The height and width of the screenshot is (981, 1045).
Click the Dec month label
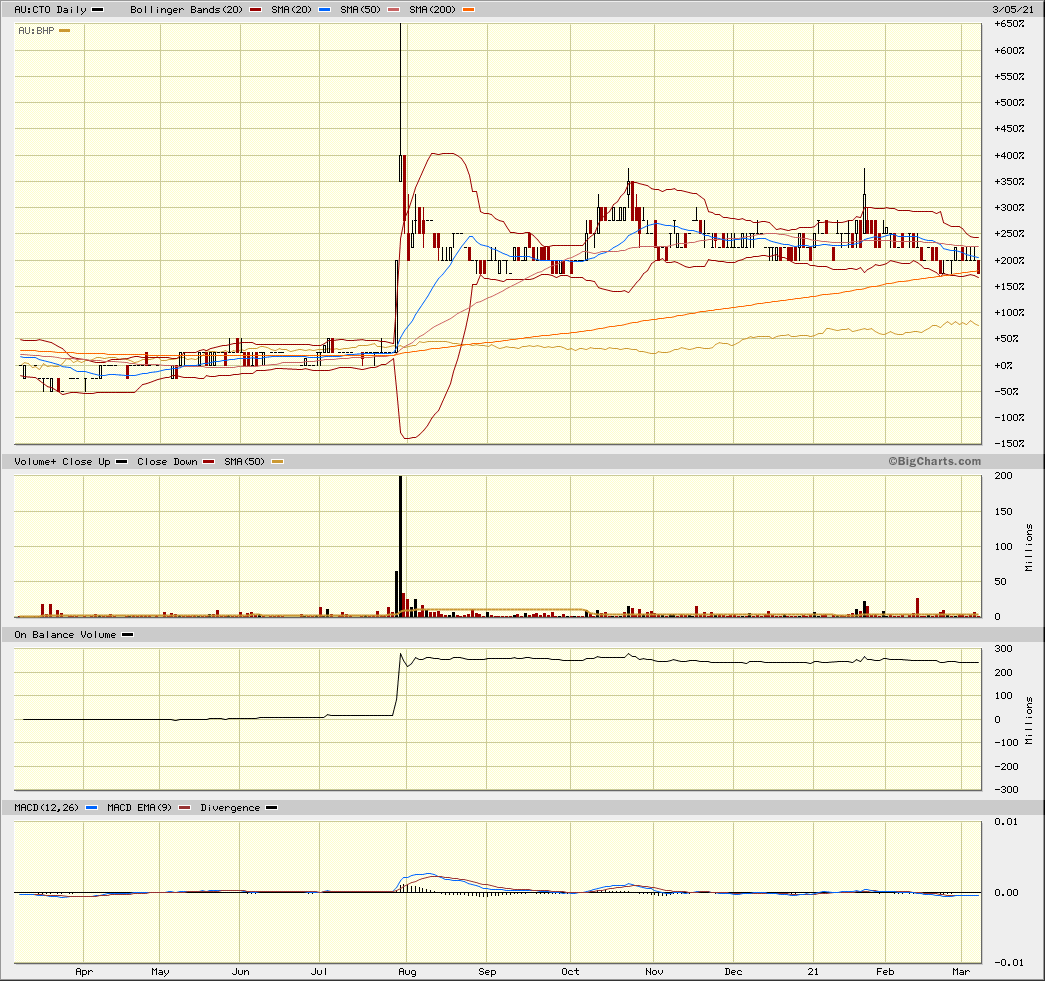click(734, 972)
